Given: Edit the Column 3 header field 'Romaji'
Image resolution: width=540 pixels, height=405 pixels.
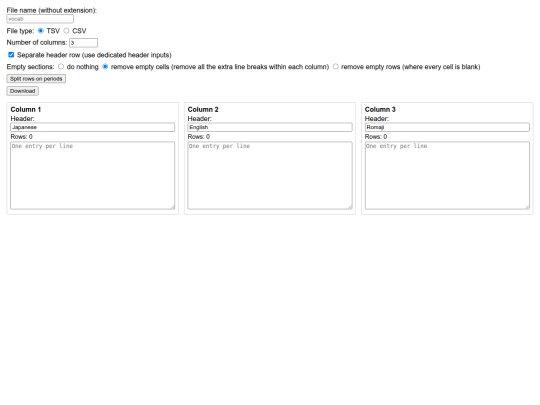Looking at the screenshot, I should (447, 127).
